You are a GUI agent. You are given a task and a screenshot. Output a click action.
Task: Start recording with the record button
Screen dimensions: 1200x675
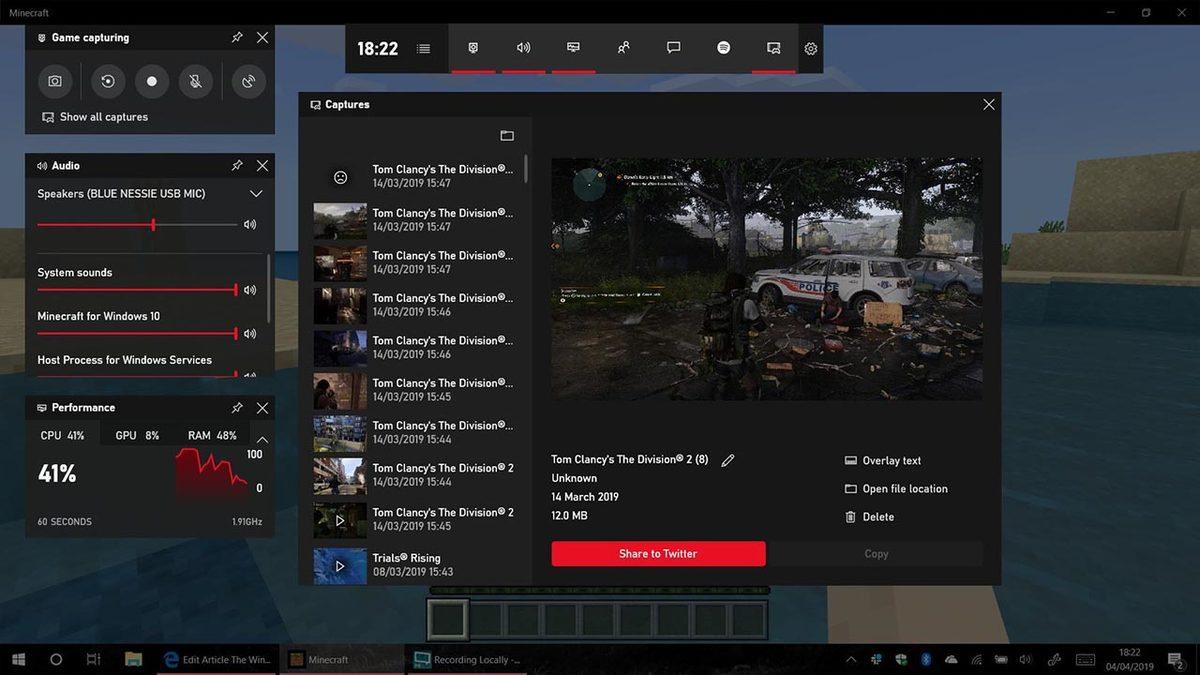[152, 81]
